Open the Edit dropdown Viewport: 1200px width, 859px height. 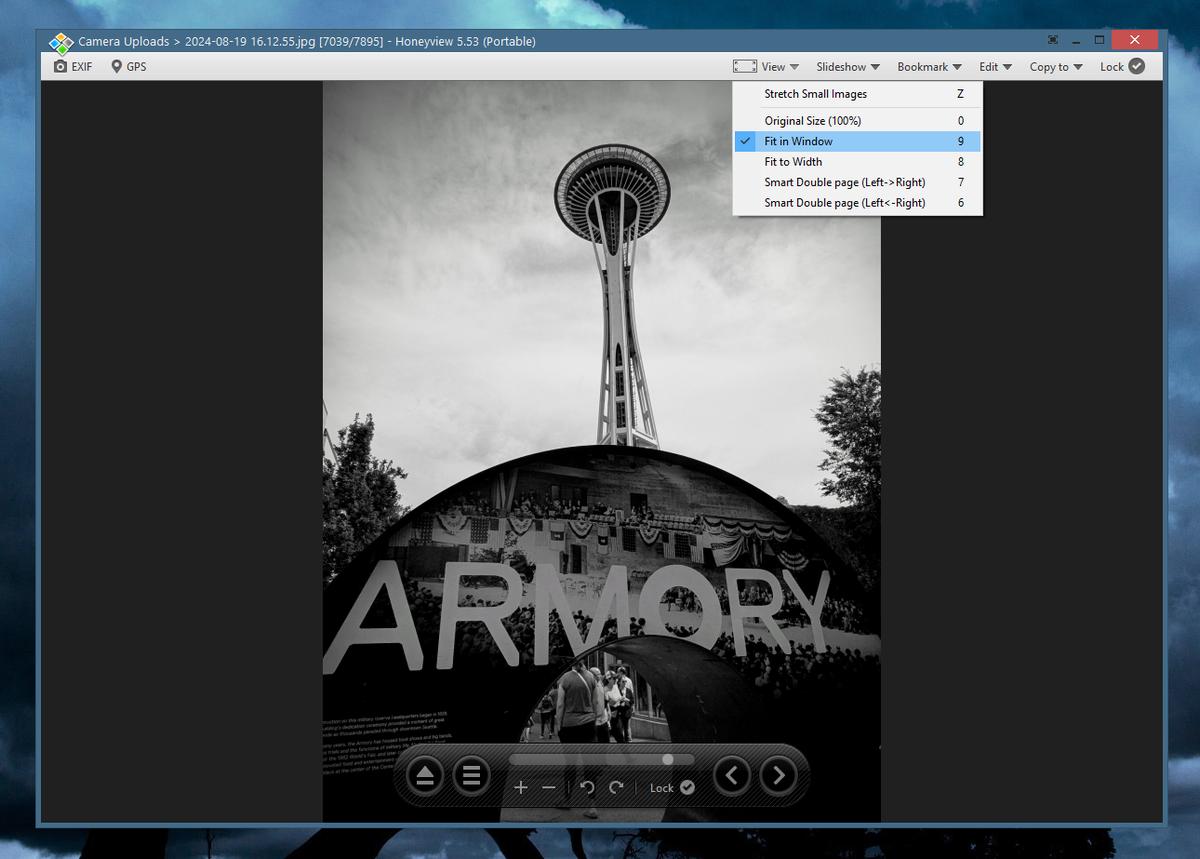[995, 67]
